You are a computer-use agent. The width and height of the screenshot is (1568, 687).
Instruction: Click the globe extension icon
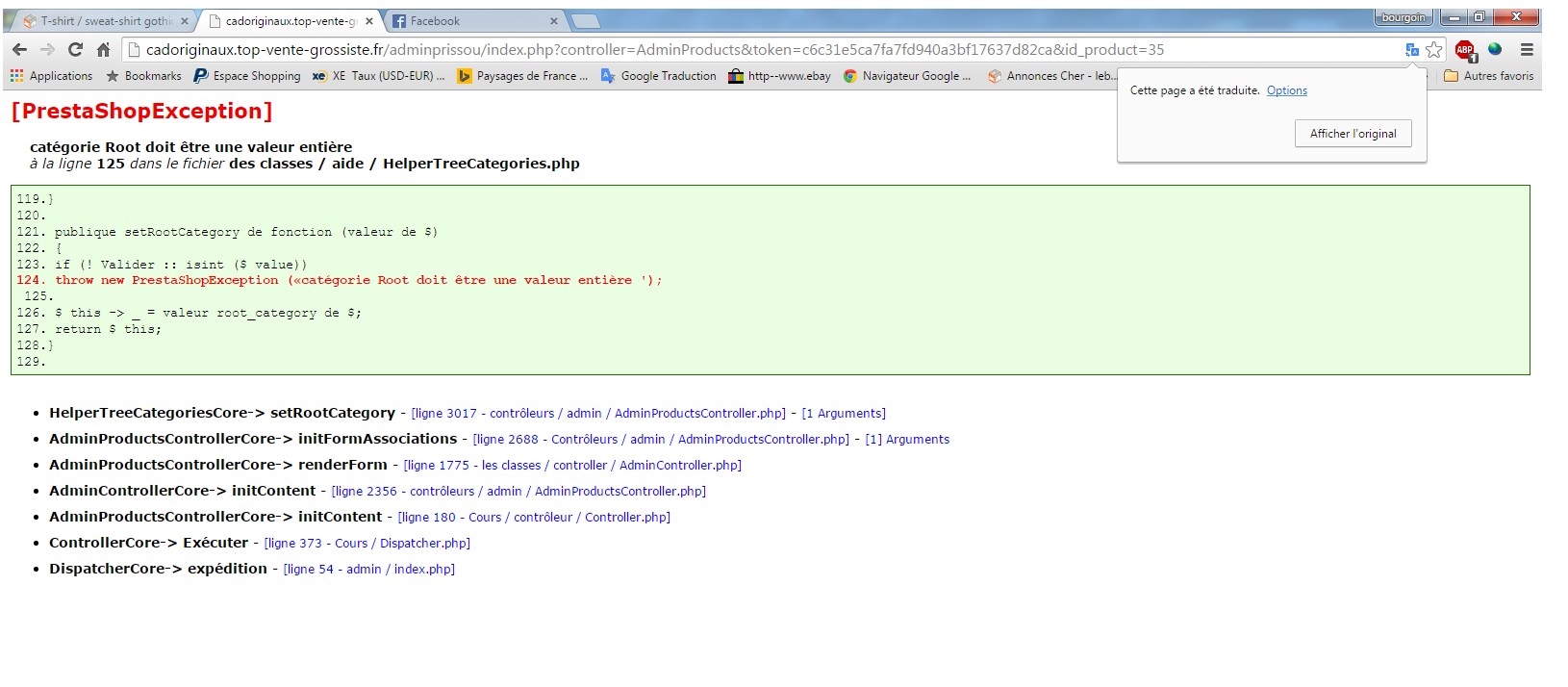click(x=1495, y=49)
